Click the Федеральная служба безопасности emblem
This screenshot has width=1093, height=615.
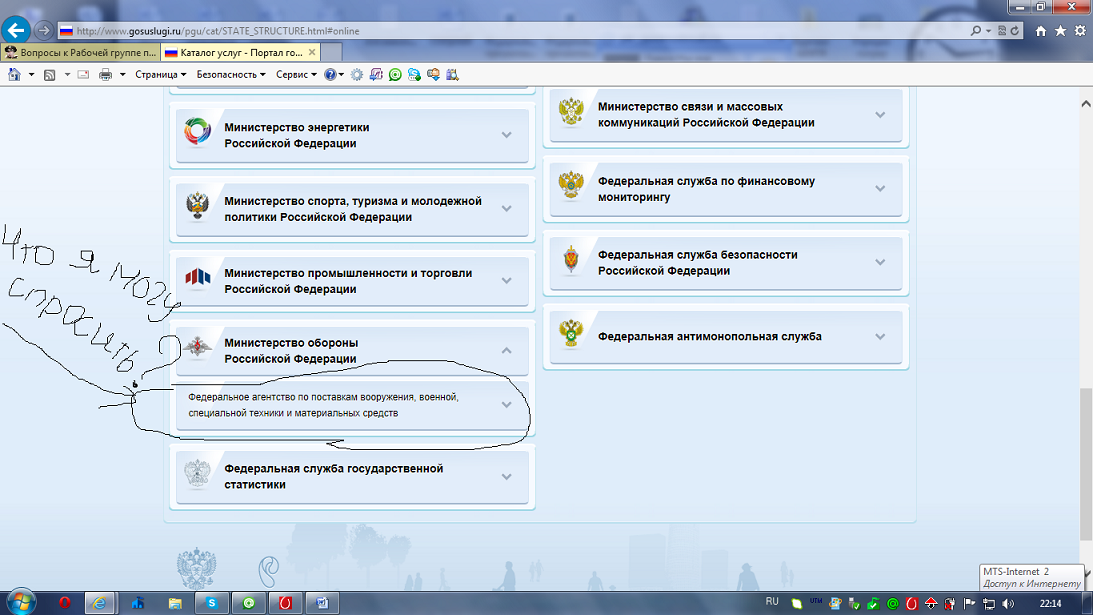[x=571, y=259]
